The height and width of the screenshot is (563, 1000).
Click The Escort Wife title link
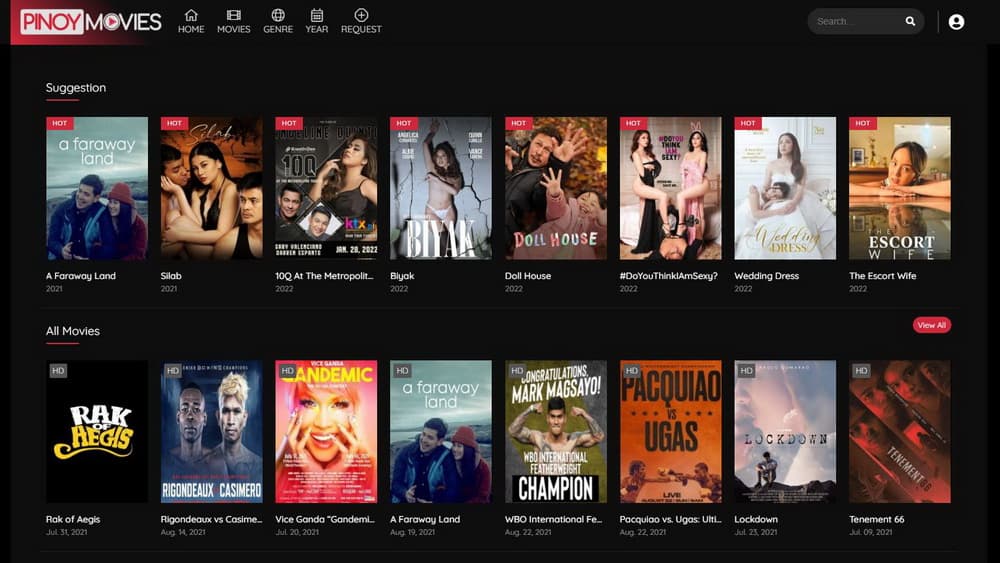coord(883,276)
